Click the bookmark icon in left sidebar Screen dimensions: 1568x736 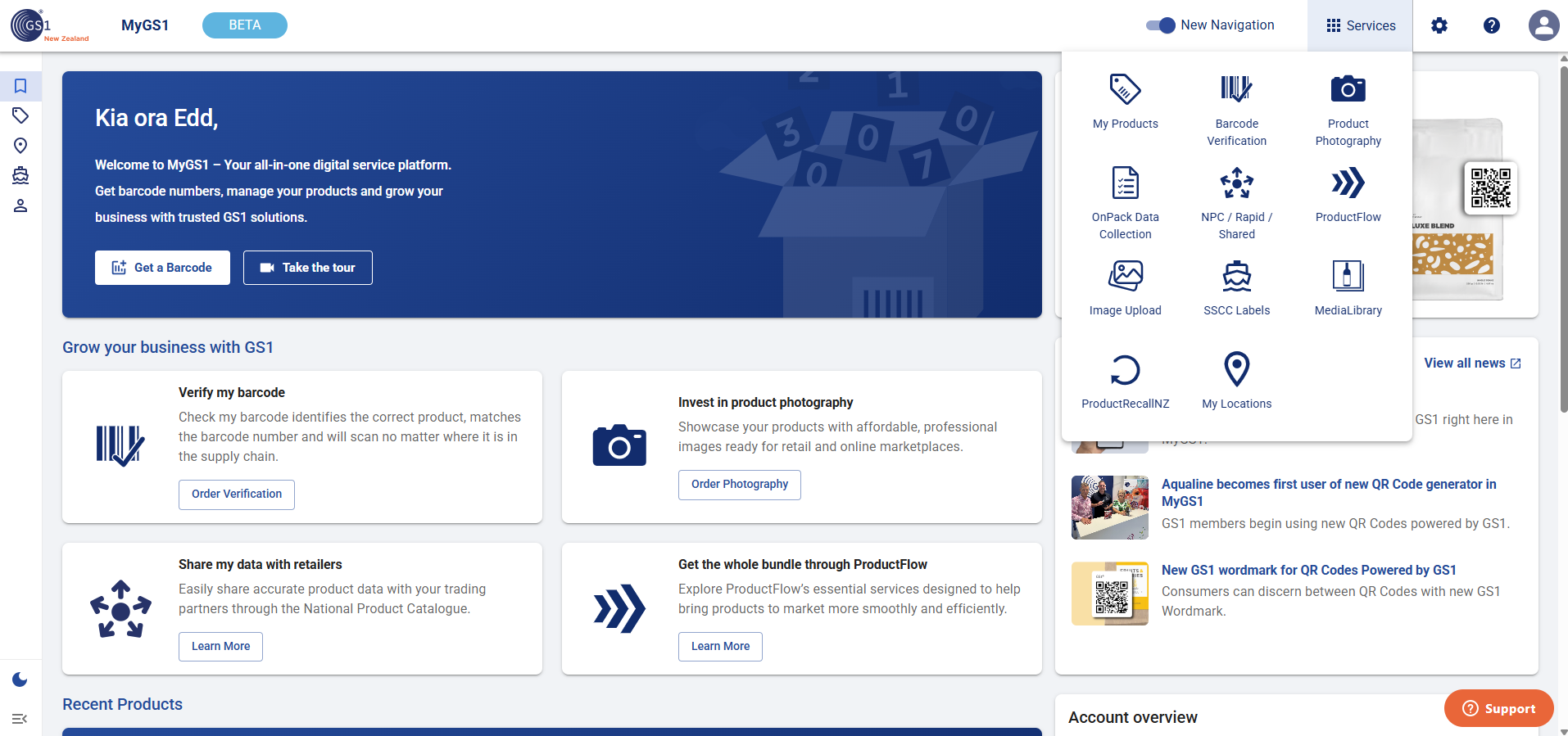pos(20,86)
